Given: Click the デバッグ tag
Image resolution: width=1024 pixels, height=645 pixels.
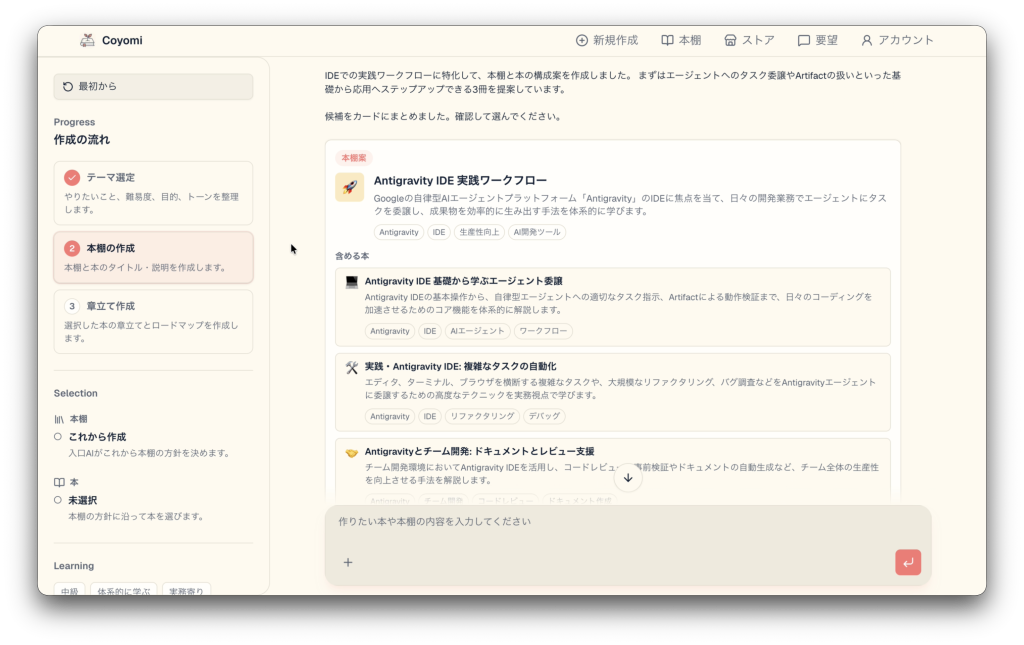Looking at the screenshot, I should tap(545, 417).
